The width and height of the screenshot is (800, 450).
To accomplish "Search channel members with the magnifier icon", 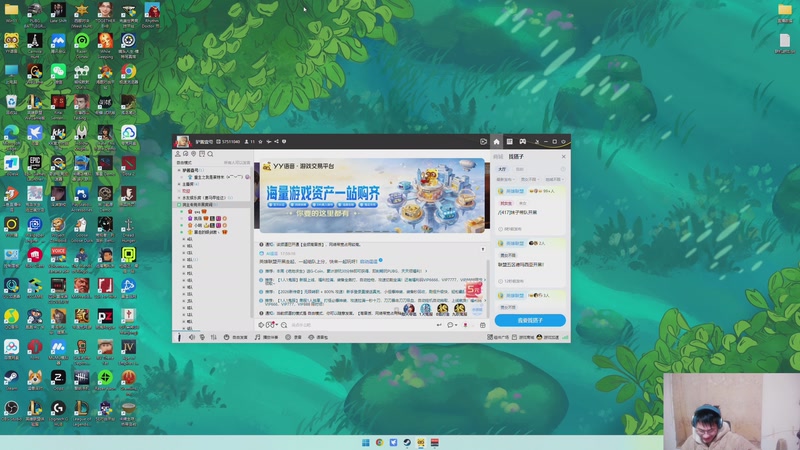I will (x=210, y=154).
